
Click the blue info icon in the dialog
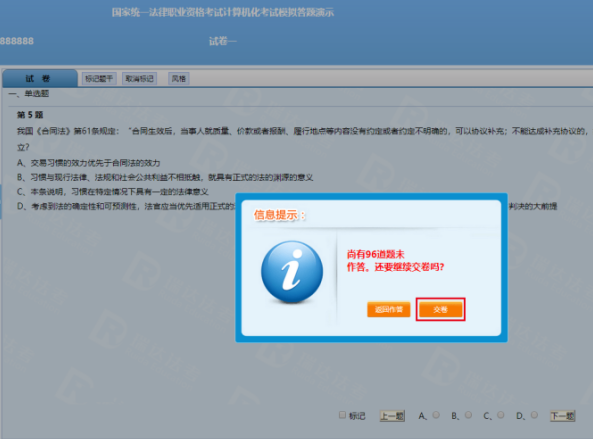292,271
